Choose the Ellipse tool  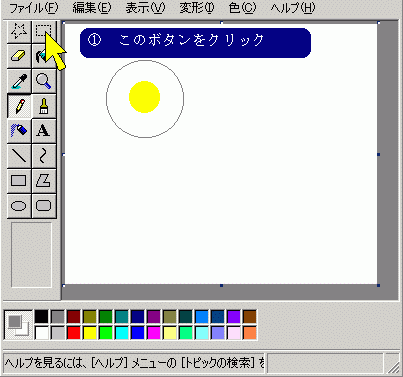click(x=19, y=206)
